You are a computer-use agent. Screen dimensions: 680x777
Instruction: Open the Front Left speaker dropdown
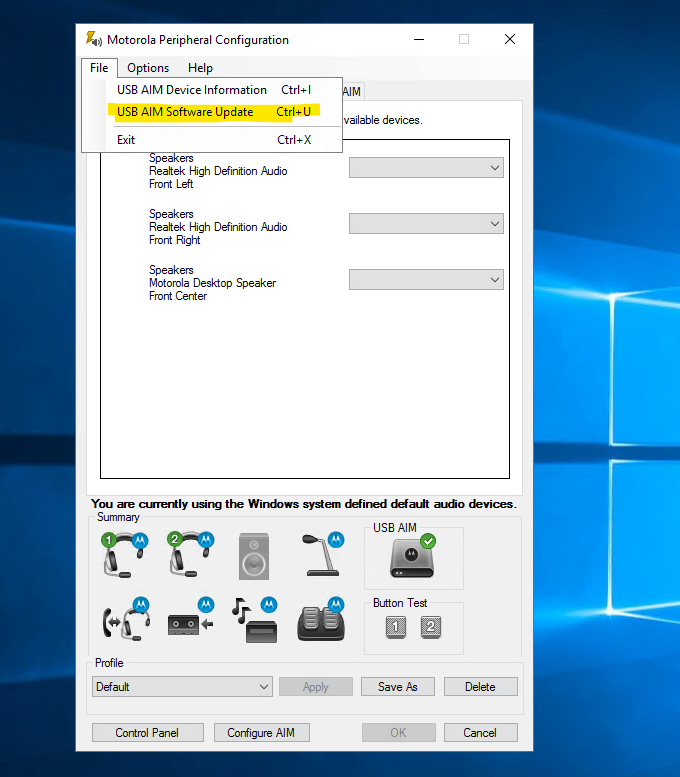(x=426, y=167)
